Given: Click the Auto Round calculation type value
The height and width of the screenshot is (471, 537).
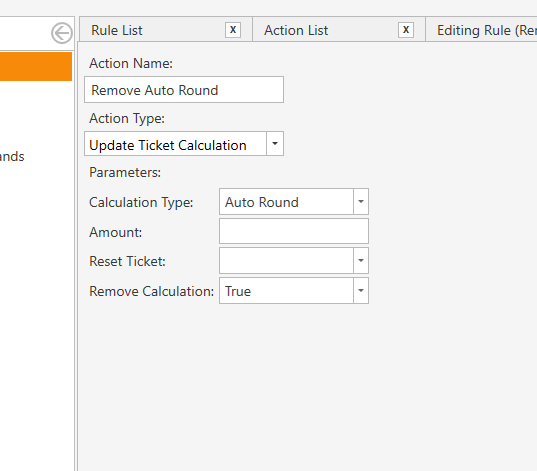Looking at the screenshot, I should (x=262, y=202).
